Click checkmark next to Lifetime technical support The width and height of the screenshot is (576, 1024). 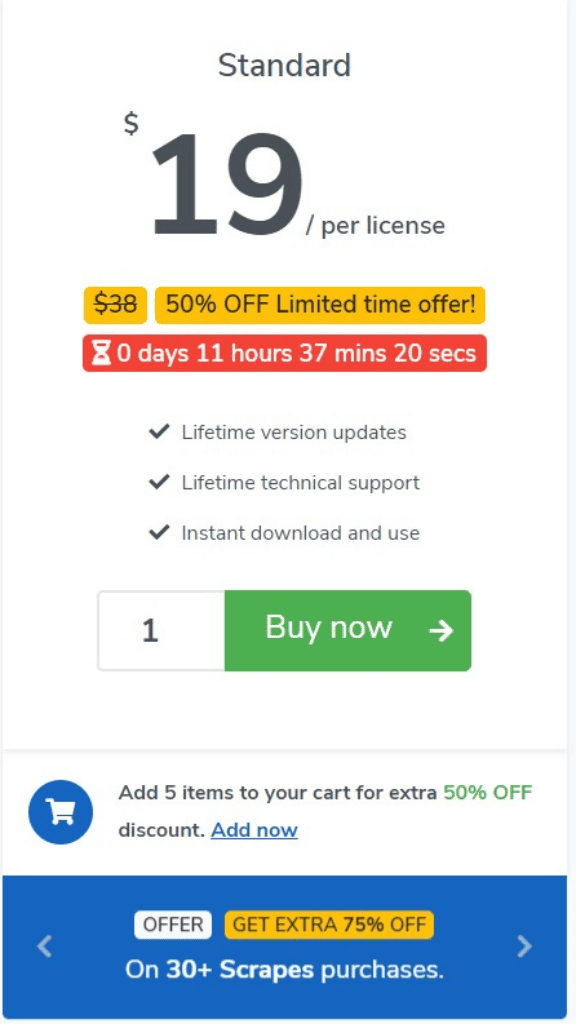[x=159, y=483]
